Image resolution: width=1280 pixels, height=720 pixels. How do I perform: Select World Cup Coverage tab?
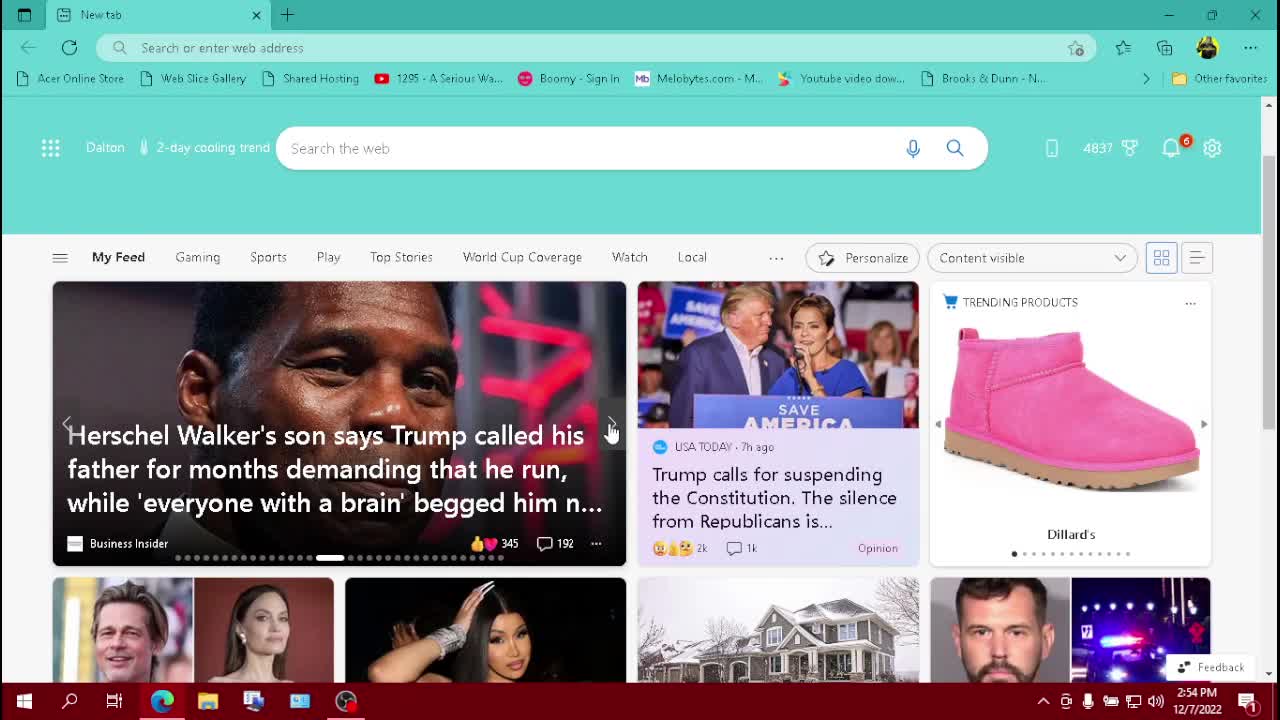point(522,257)
